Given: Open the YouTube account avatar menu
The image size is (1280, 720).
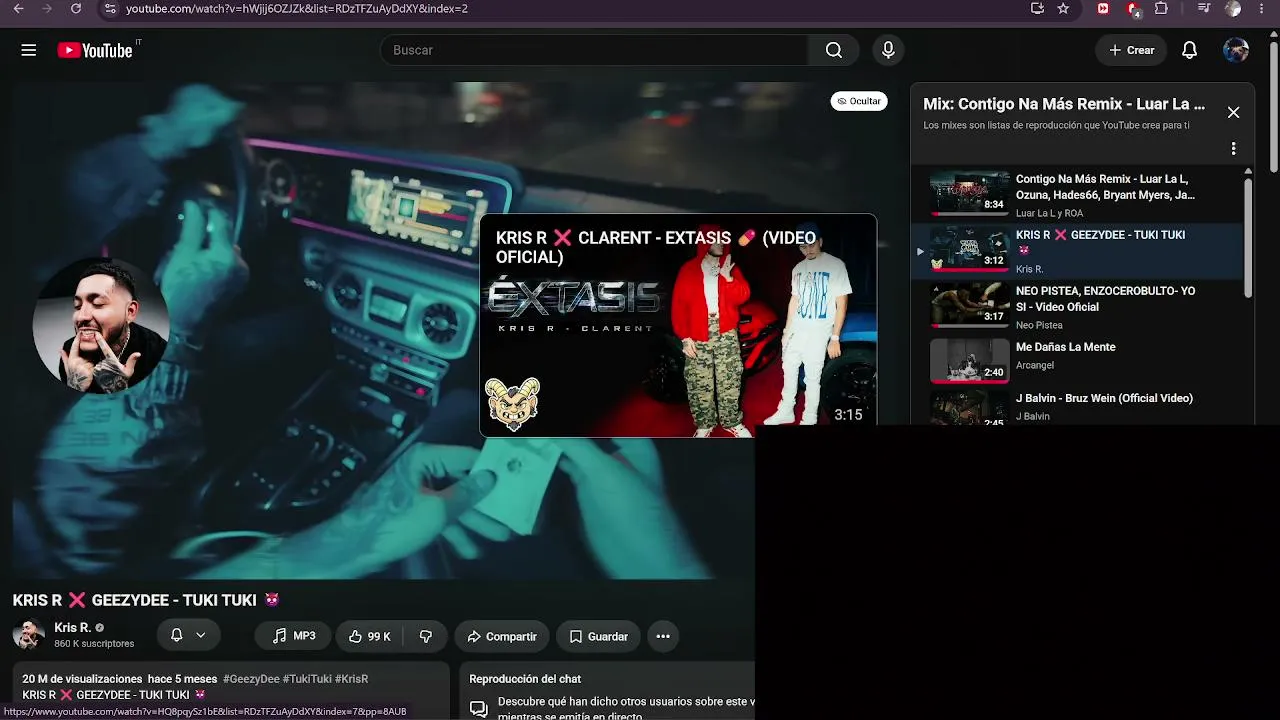Looking at the screenshot, I should [1236, 50].
